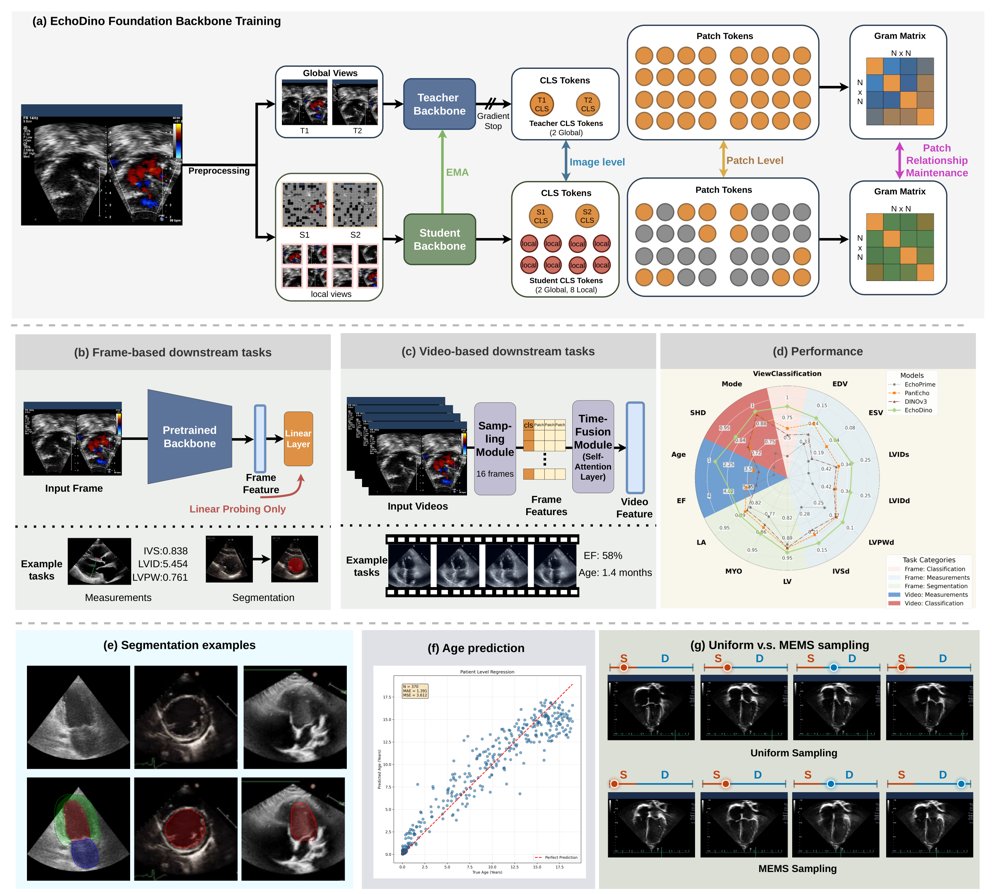Select the 'Age: 1.4 months' value

point(615,573)
